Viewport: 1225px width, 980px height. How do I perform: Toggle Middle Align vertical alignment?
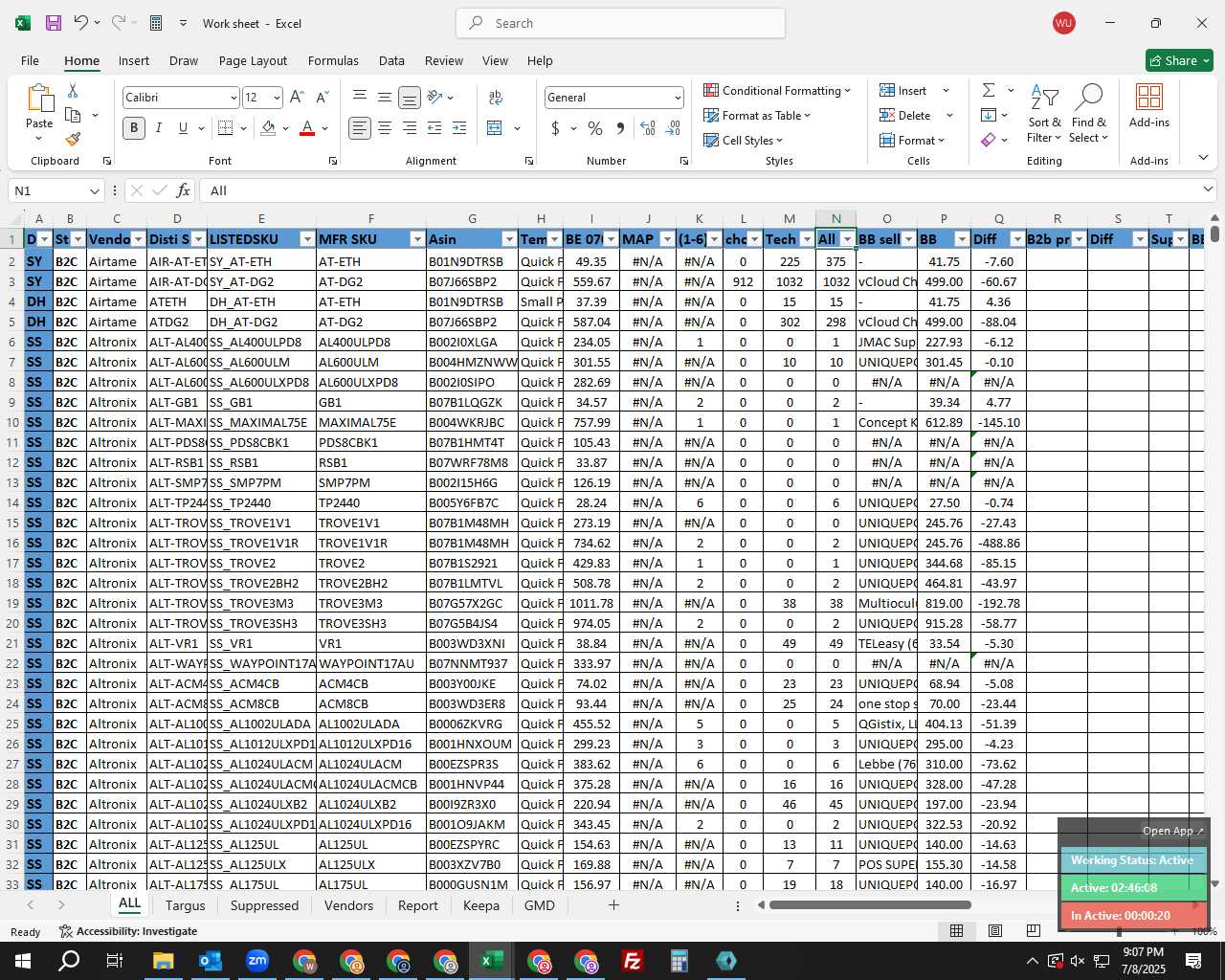[x=385, y=97]
